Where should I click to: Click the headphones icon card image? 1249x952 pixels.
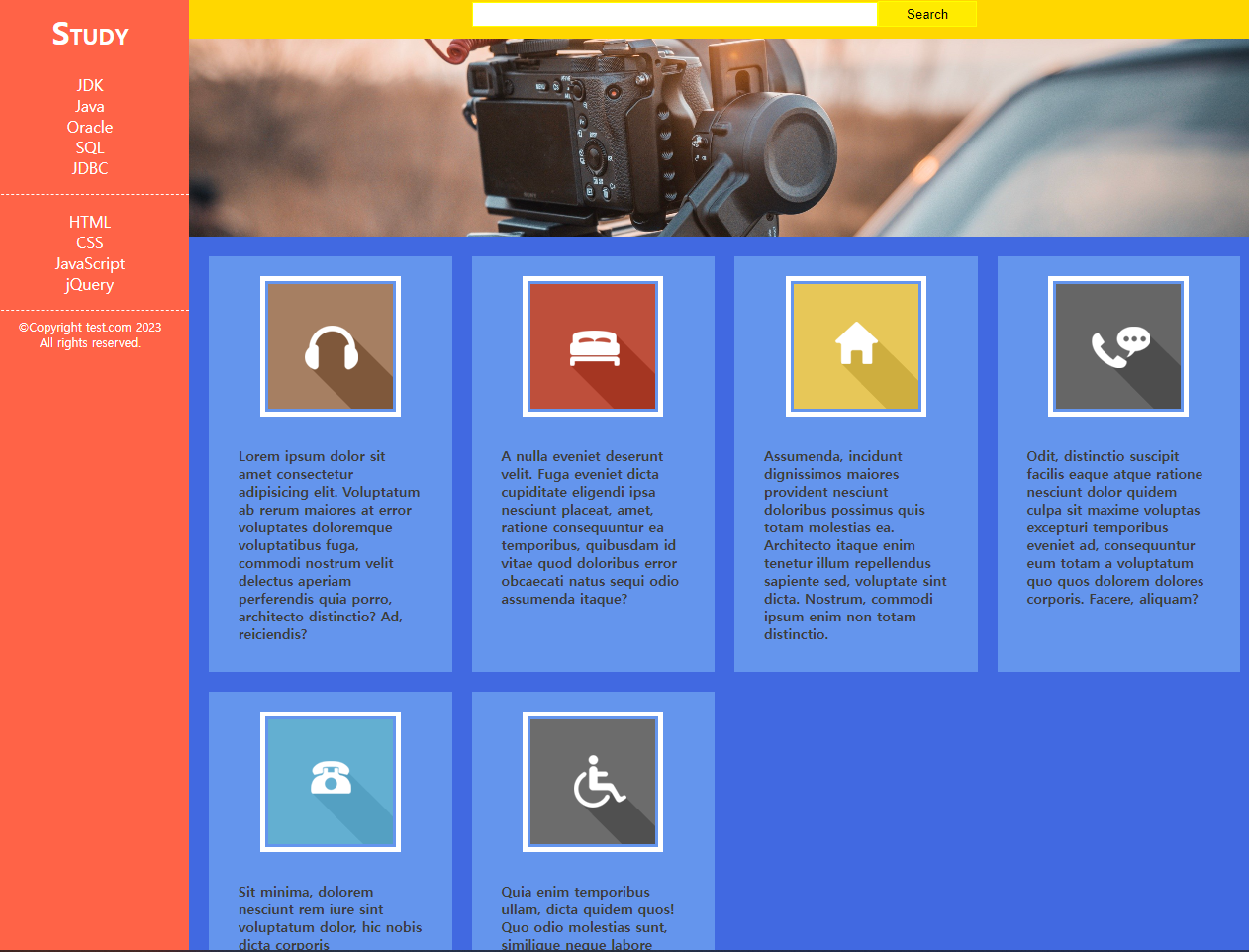(331, 346)
